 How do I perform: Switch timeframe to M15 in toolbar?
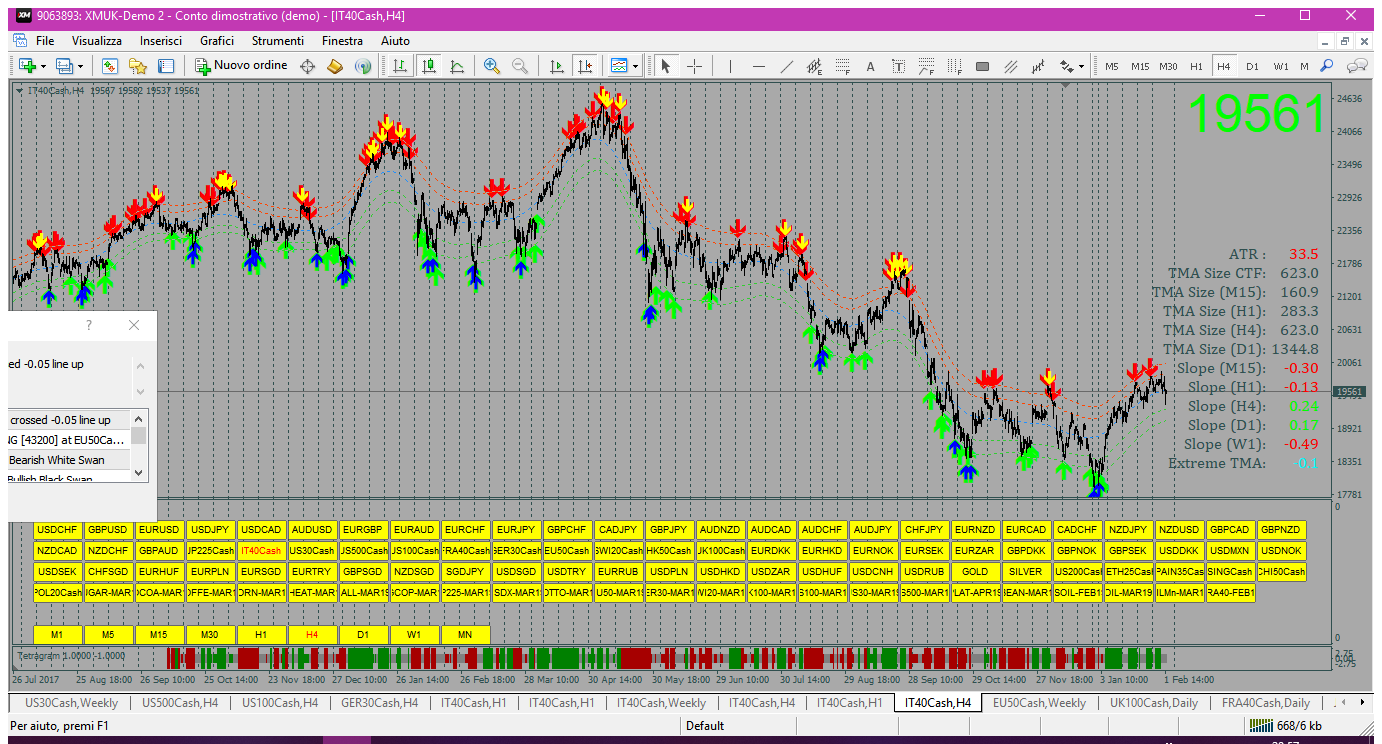point(1140,66)
